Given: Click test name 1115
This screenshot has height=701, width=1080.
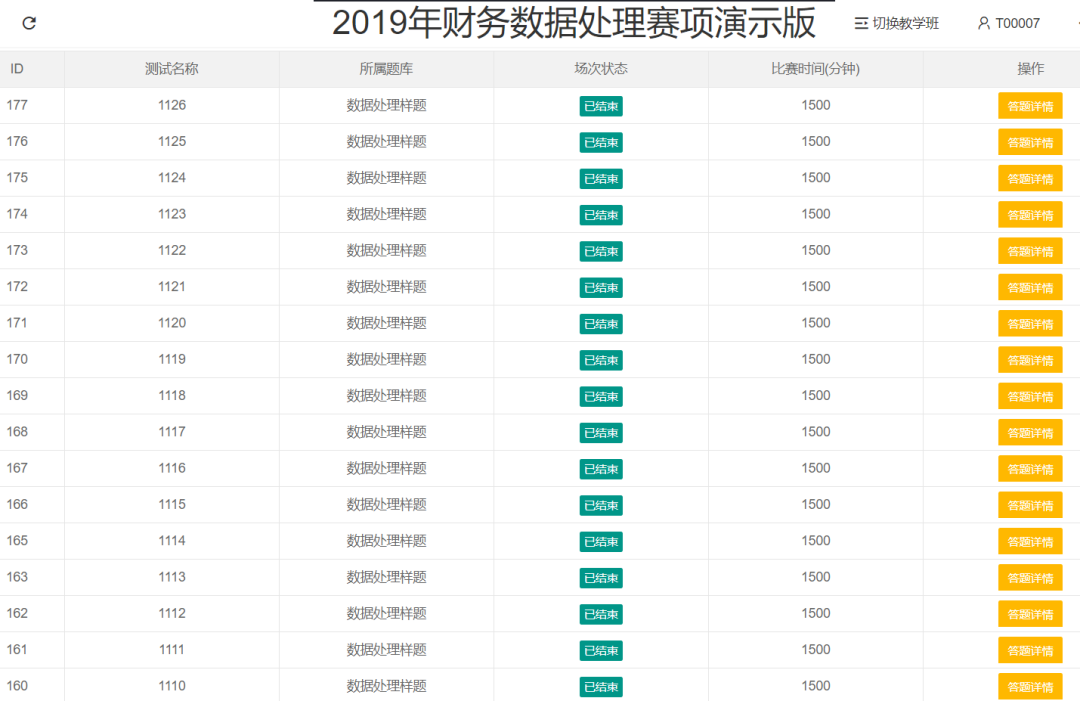Looking at the screenshot, I should 172,505.
